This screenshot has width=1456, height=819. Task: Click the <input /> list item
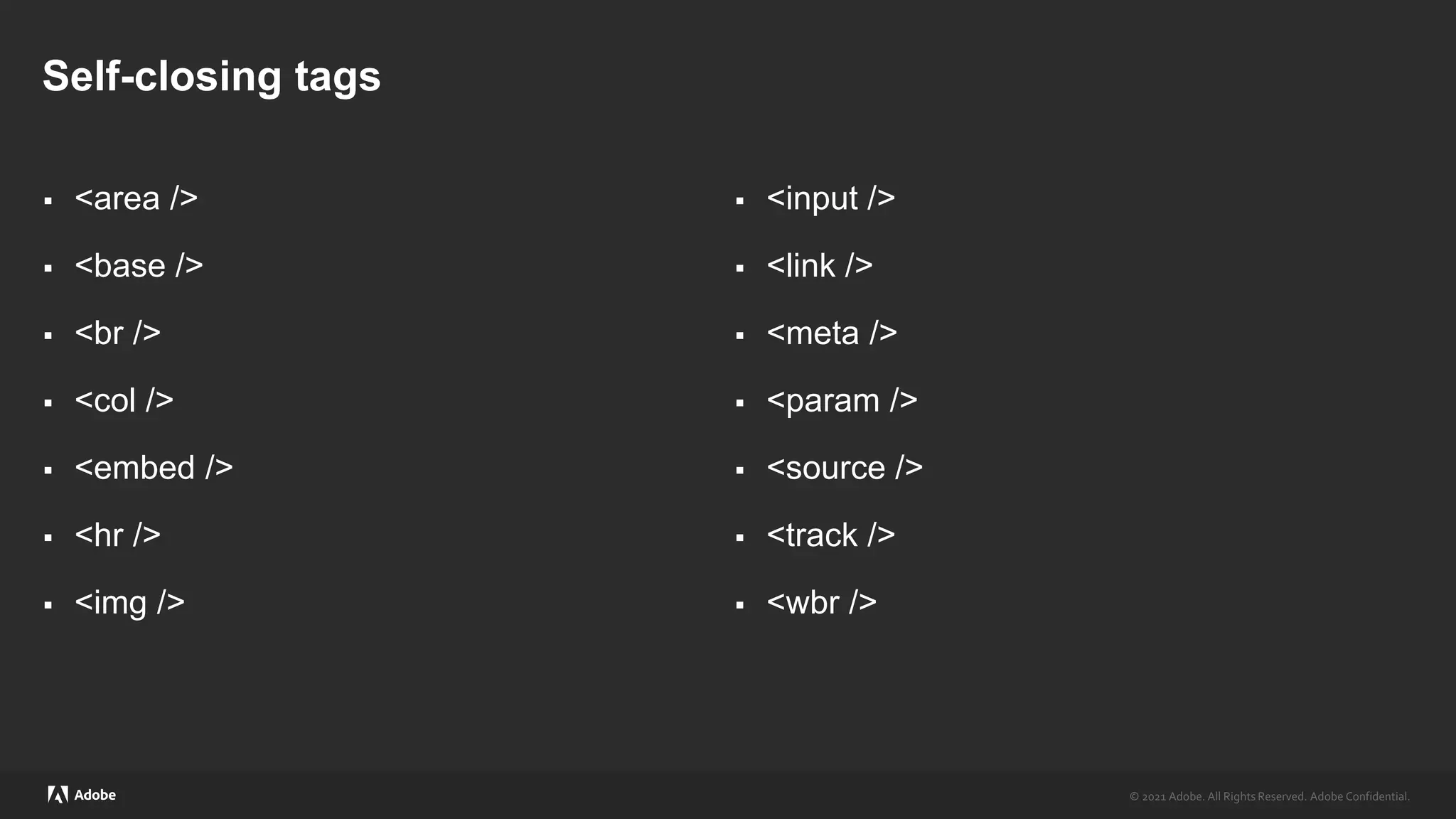tap(830, 198)
